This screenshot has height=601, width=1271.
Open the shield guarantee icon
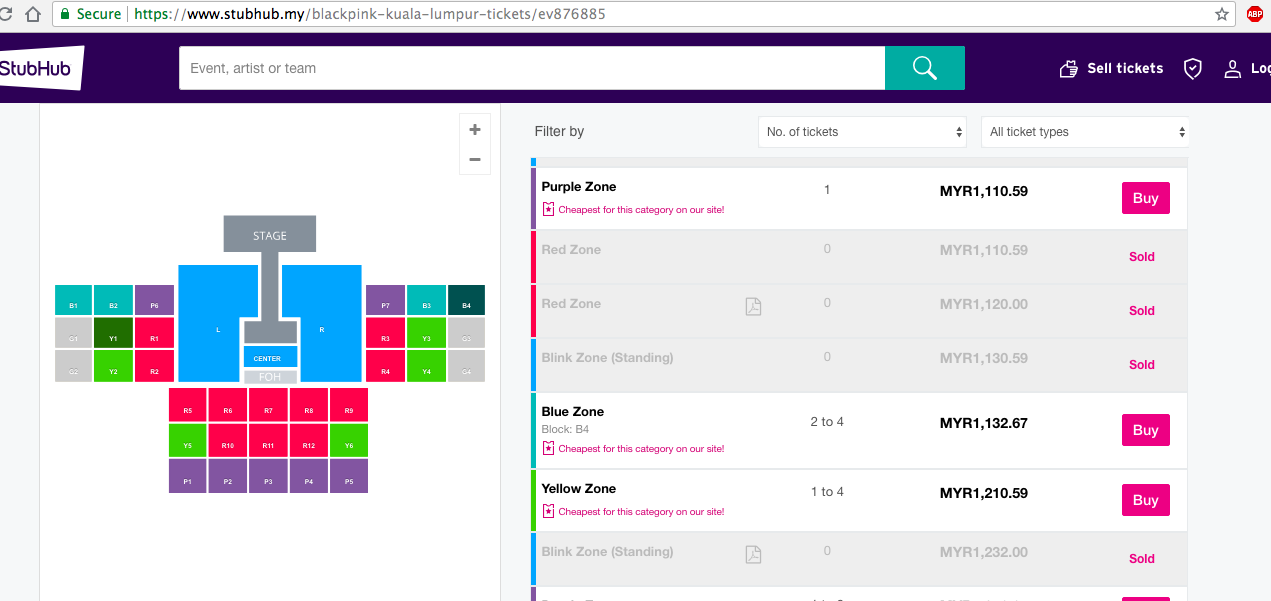coord(1192,68)
